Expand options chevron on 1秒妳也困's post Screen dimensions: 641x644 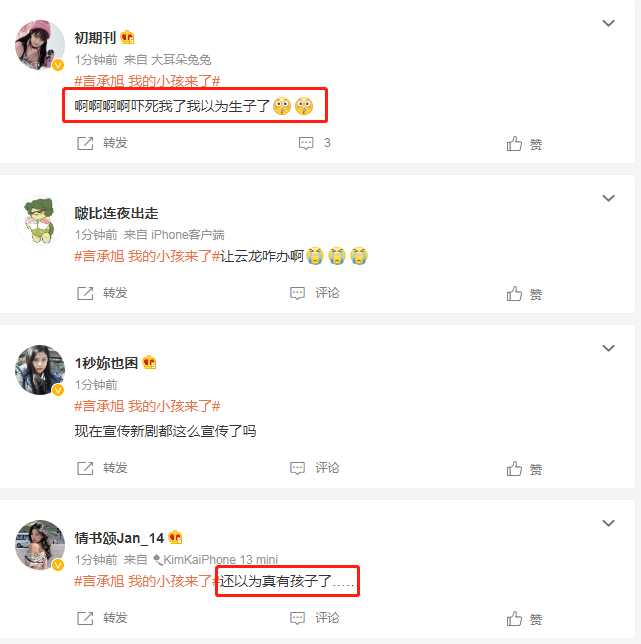608,348
